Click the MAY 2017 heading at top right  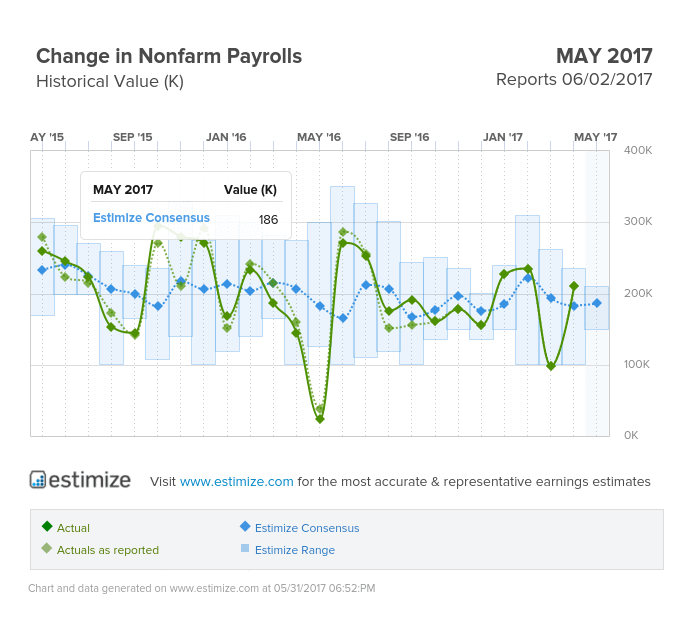[x=604, y=56]
